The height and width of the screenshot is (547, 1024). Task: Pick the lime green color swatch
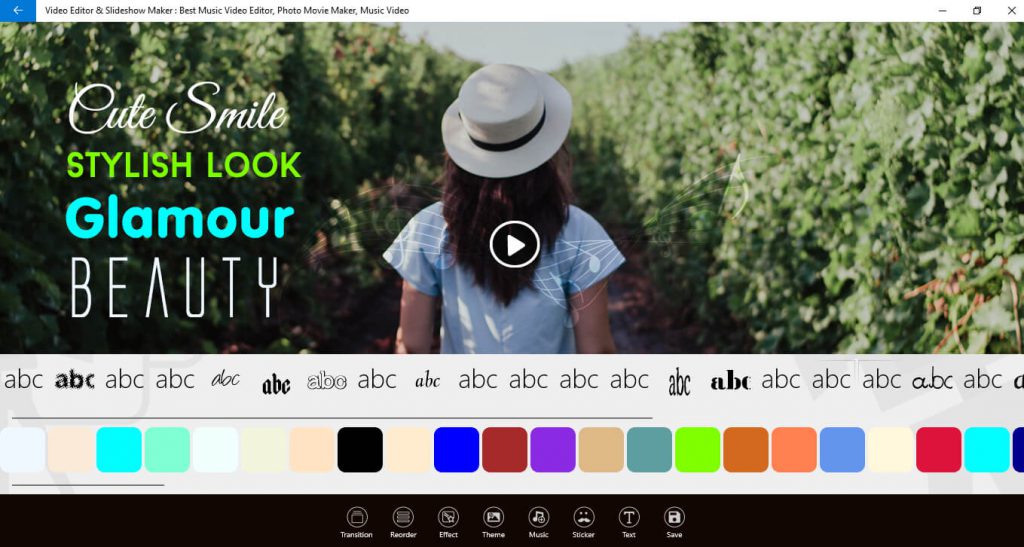click(697, 450)
